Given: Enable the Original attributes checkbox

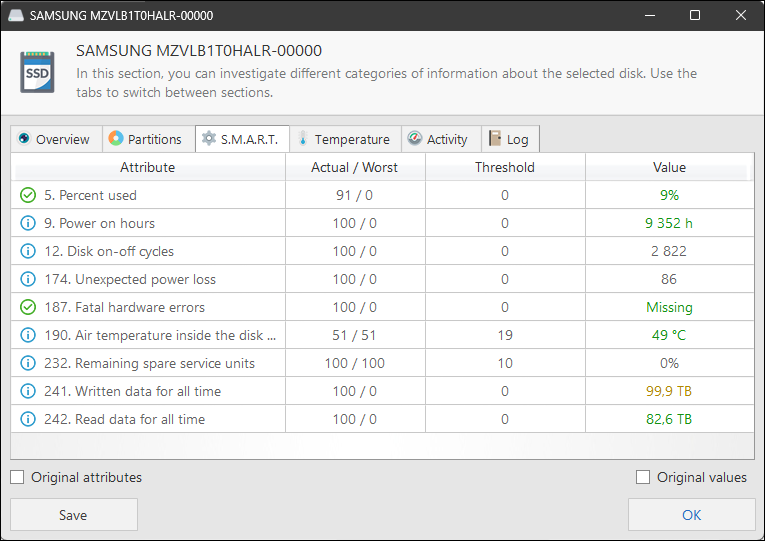Looking at the screenshot, I should point(18,477).
